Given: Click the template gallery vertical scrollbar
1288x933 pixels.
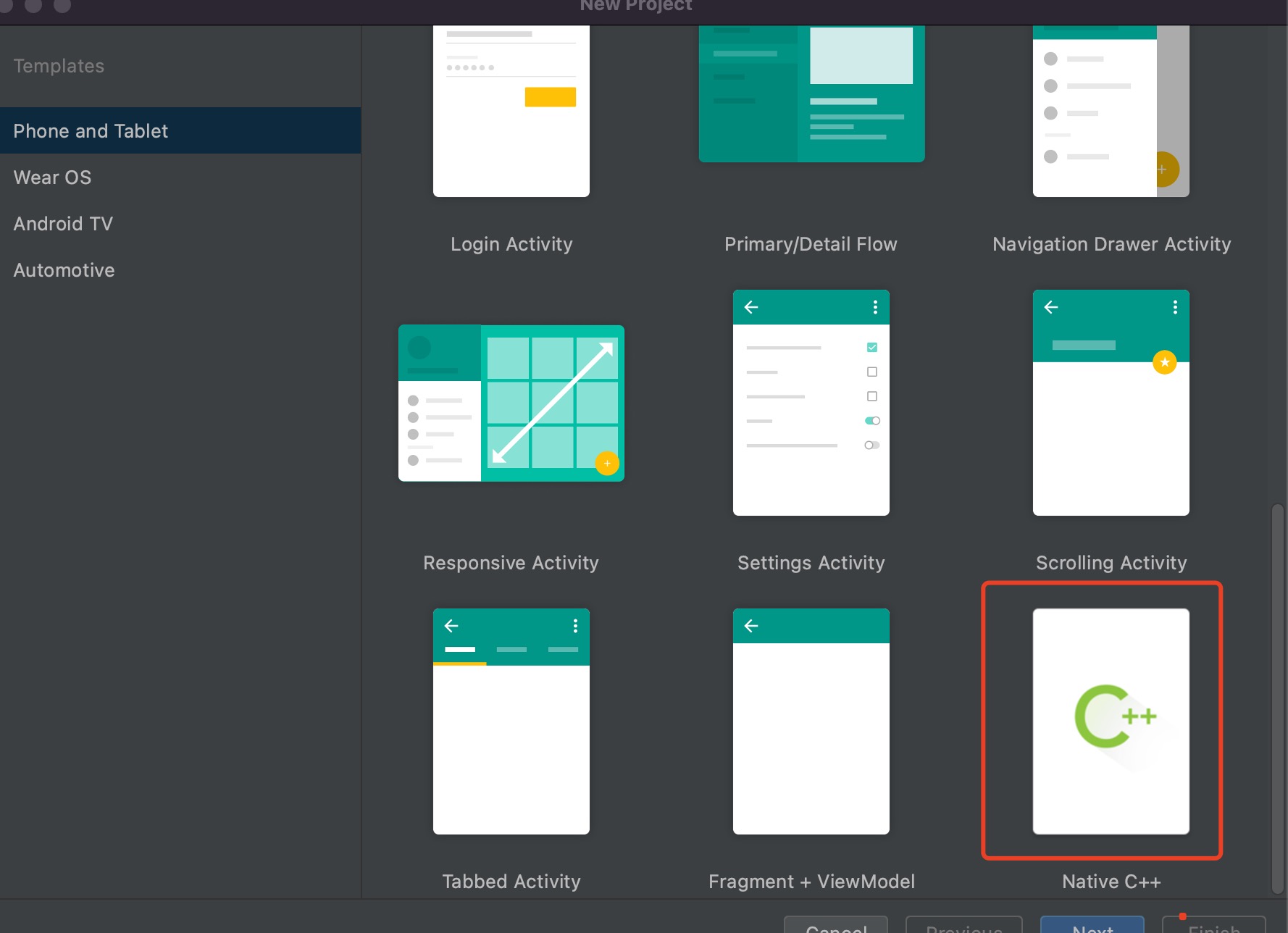Looking at the screenshot, I should tap(1277, 699).
